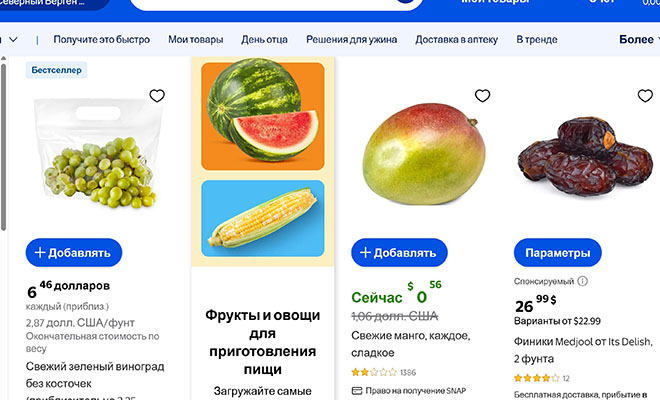The height and width of the screenshot is (400, 660).
Task: Go to День отца section
Action: pyautogui.click(x=264, y=40)
